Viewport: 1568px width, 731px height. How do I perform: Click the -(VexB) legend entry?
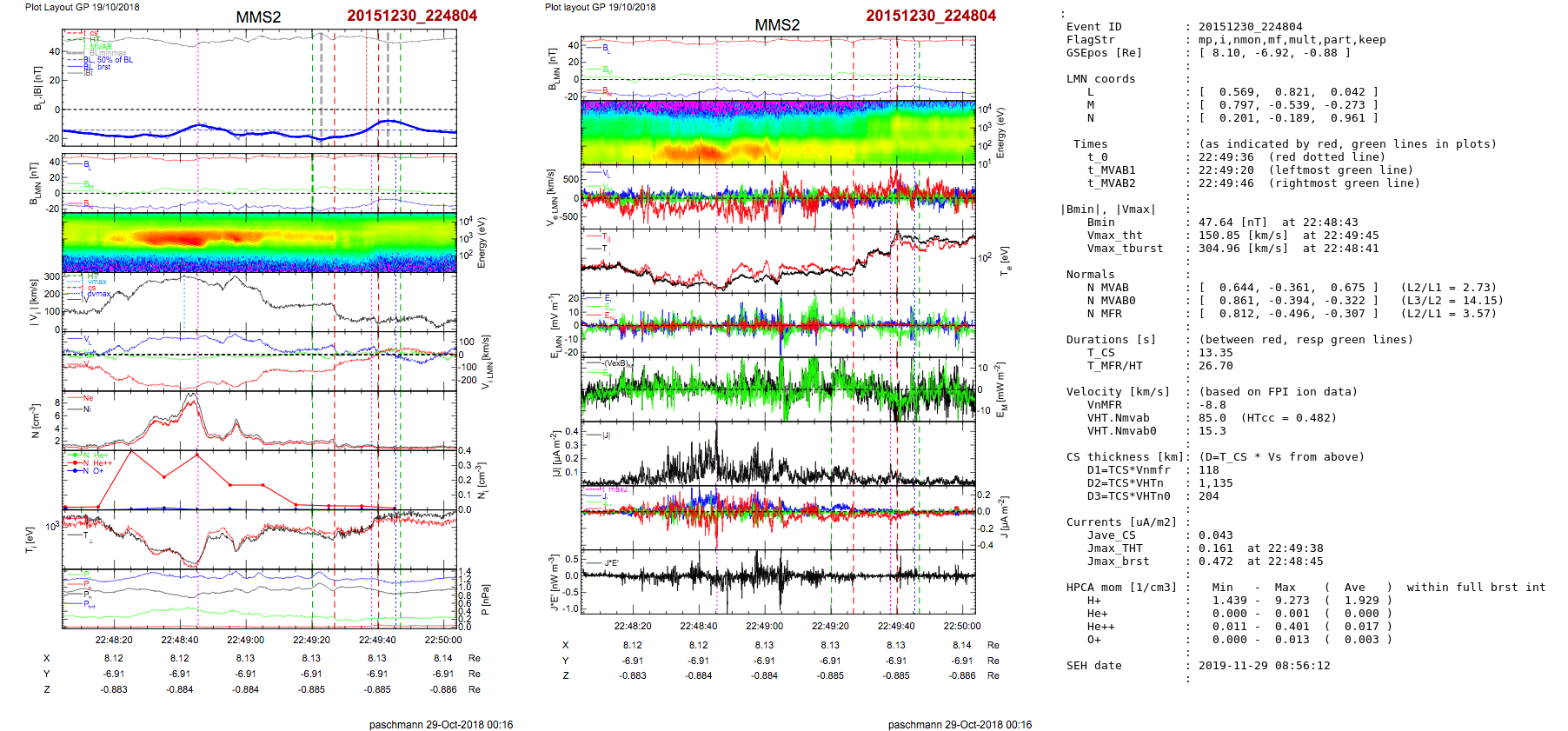tap(616, 363)
